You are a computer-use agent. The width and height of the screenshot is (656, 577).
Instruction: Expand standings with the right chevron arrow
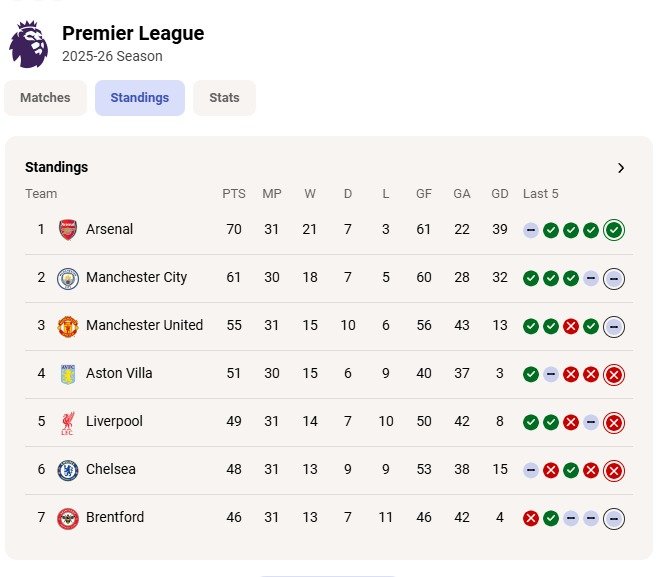pos(621,168)
